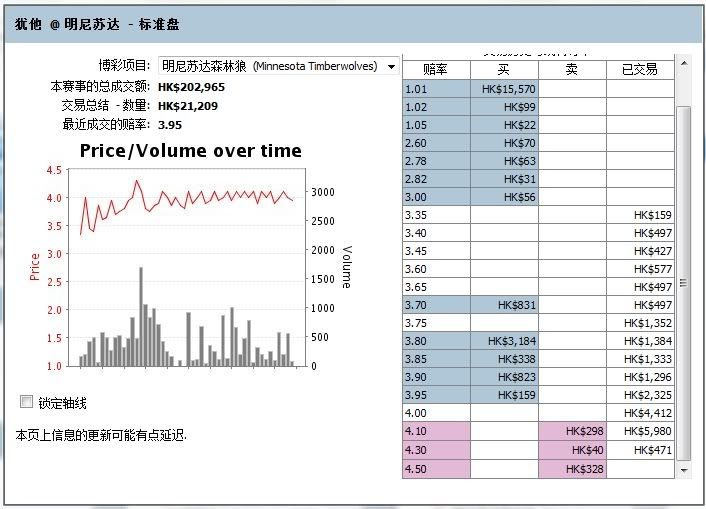
Task: Choose the HK$3,184 buy cell at 3.80
Action: pos(504,341)
